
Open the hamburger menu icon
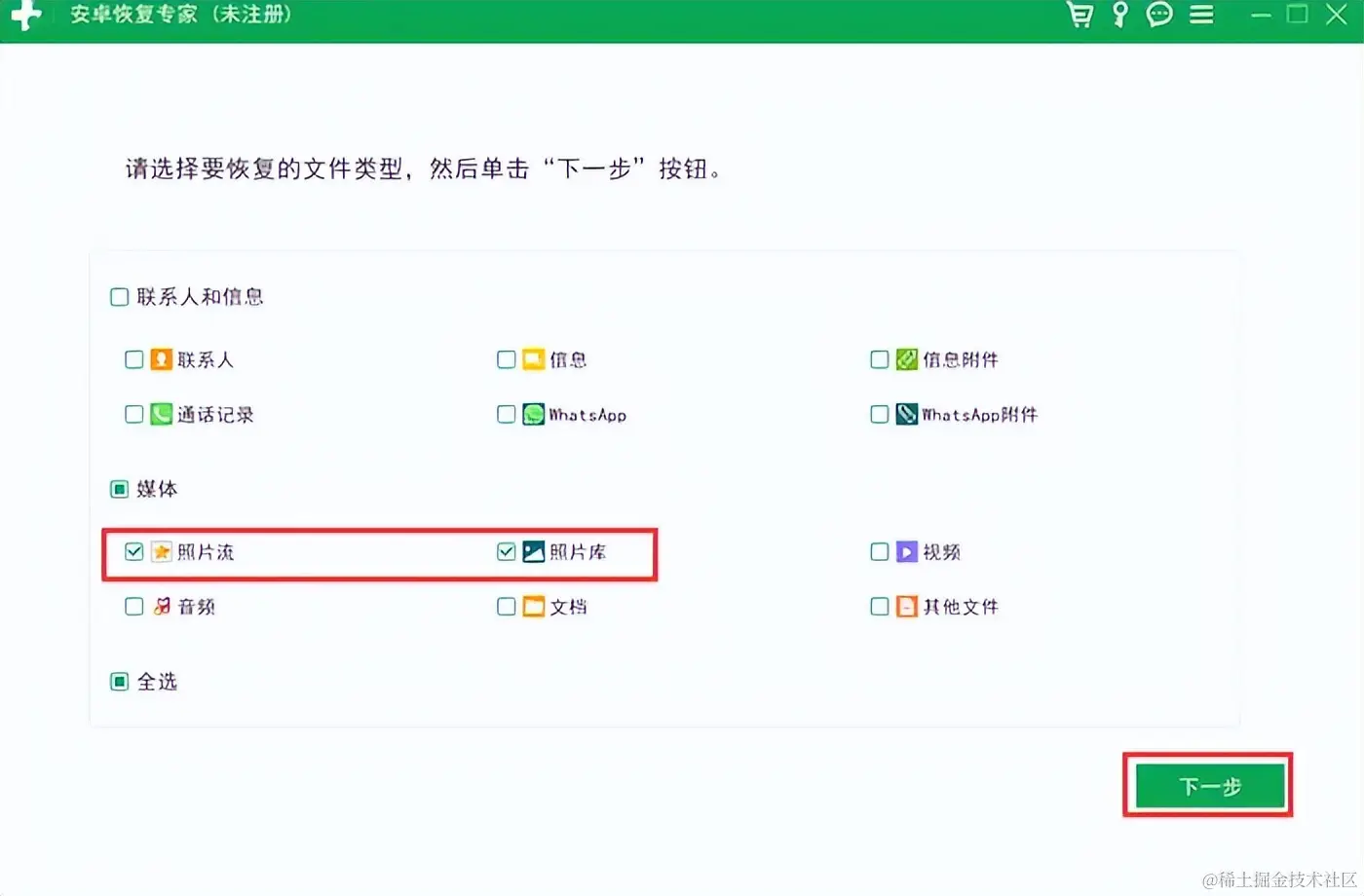click(x=1201, y=15)
